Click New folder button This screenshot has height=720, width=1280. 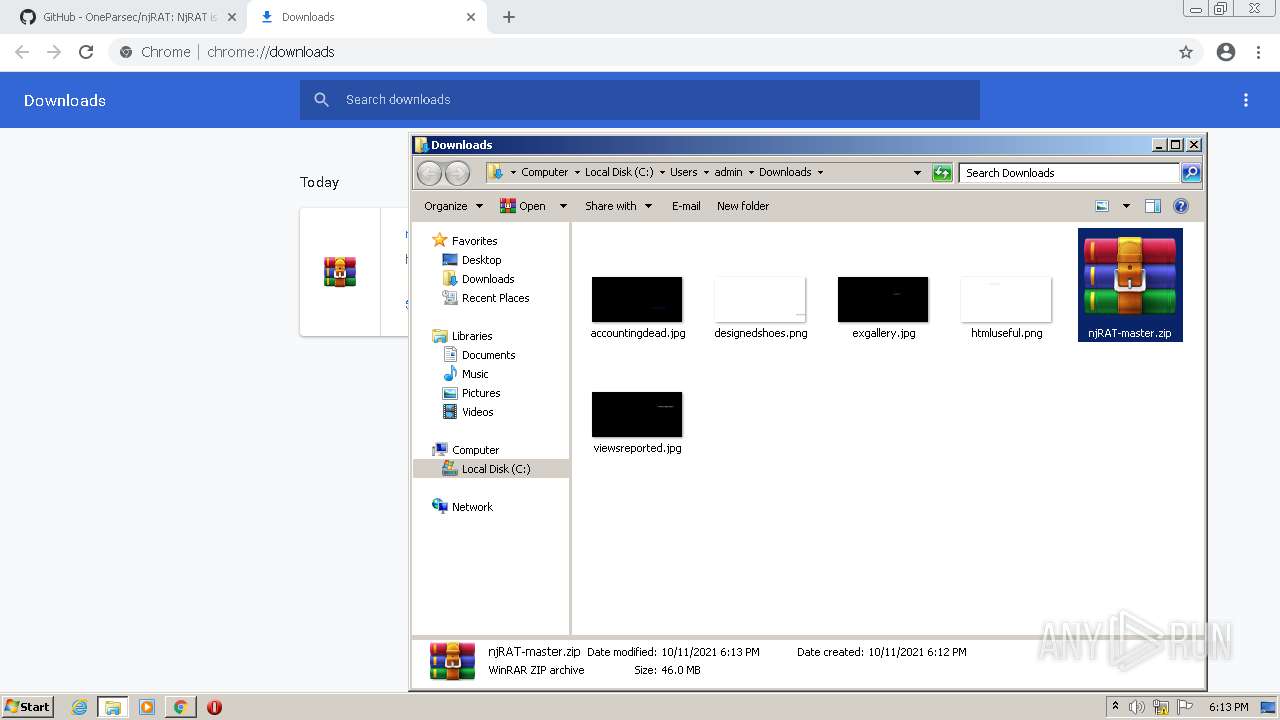tap(743, 206)
